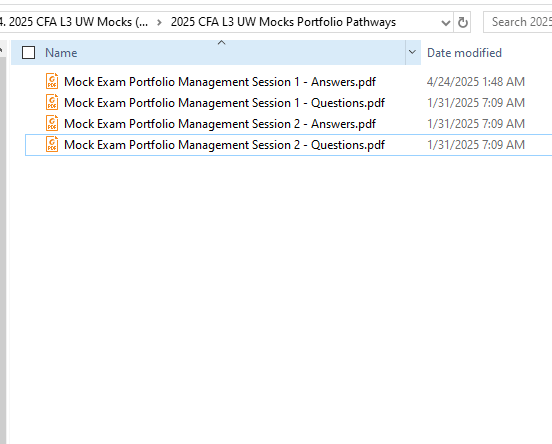
Task: Select Mock Exam Session 1 - Answers.pdf
Action: tap(220, 82)
